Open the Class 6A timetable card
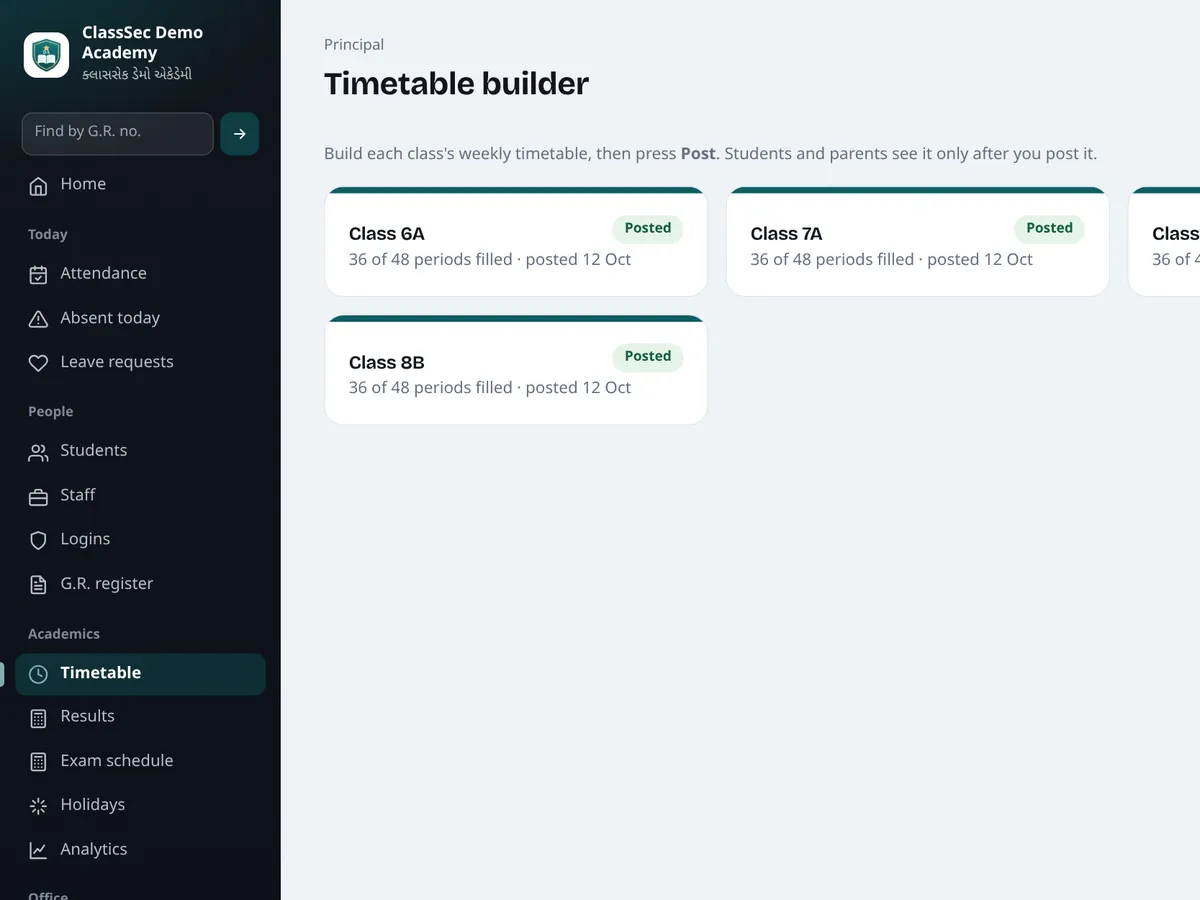 (516, 242)
